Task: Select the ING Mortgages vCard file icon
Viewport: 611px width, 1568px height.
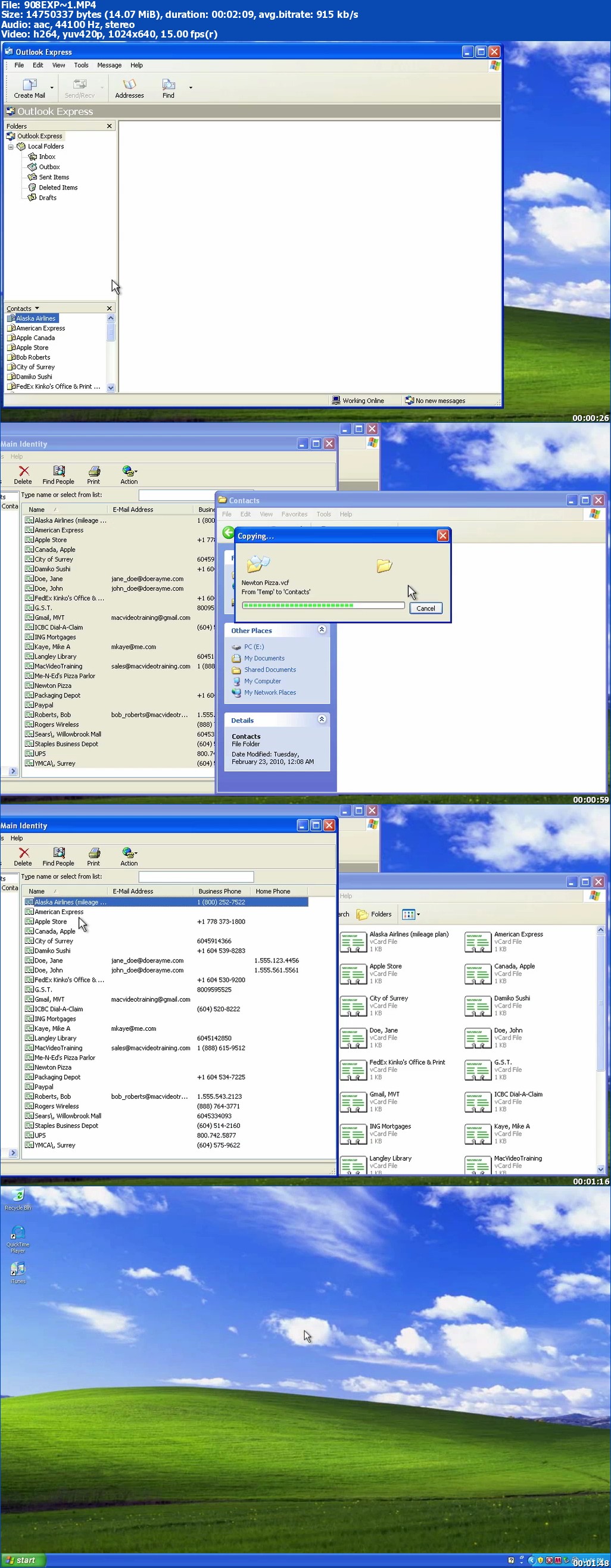Action: tap(353, 1134)
